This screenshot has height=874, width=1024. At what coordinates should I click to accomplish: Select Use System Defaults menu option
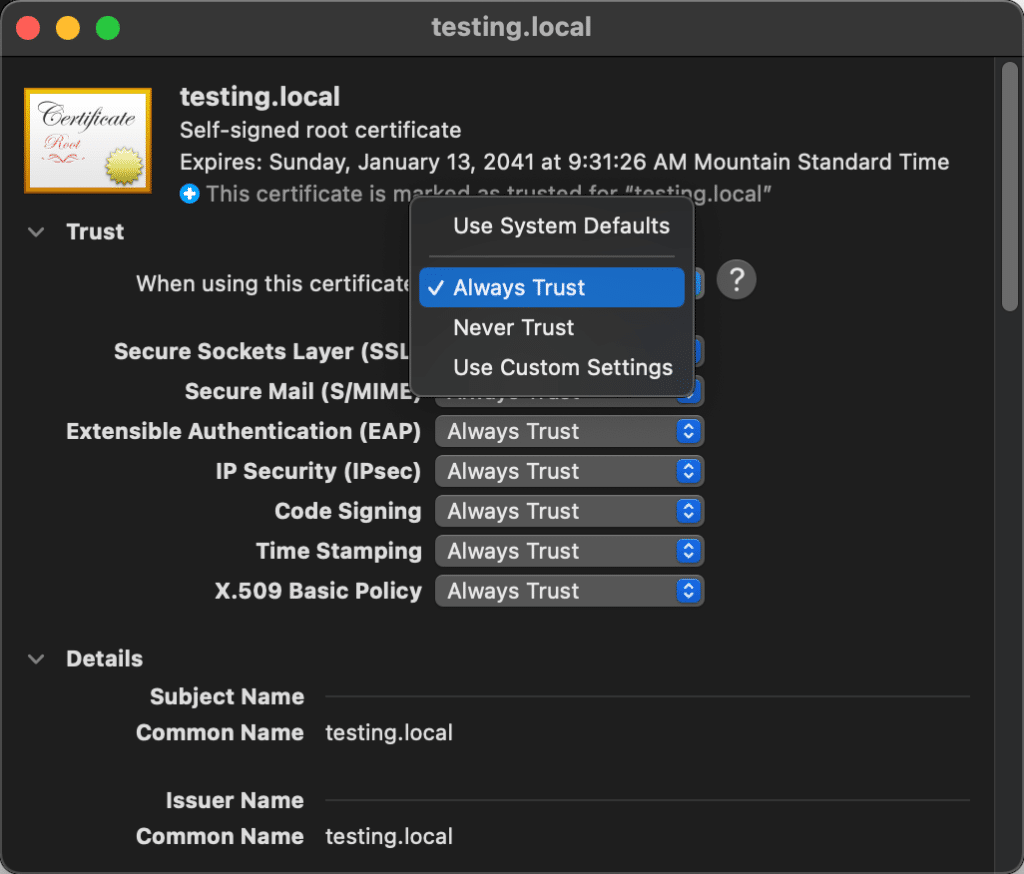pos(560,226)
